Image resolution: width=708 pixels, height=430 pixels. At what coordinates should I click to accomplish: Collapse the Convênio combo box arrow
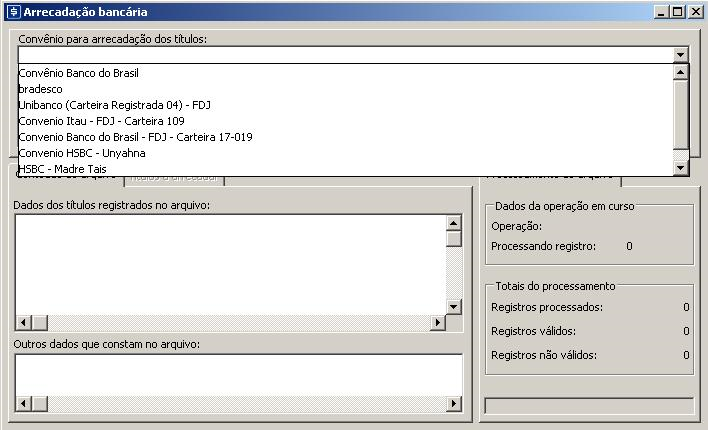coord(680,56)
